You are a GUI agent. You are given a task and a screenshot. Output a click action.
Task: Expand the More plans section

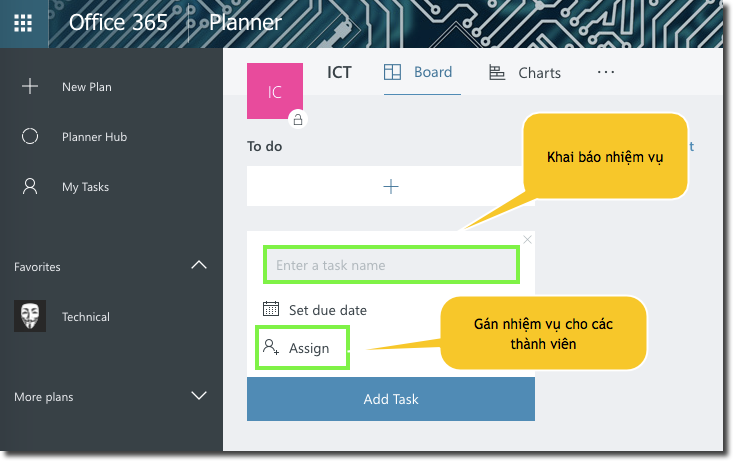199,396
